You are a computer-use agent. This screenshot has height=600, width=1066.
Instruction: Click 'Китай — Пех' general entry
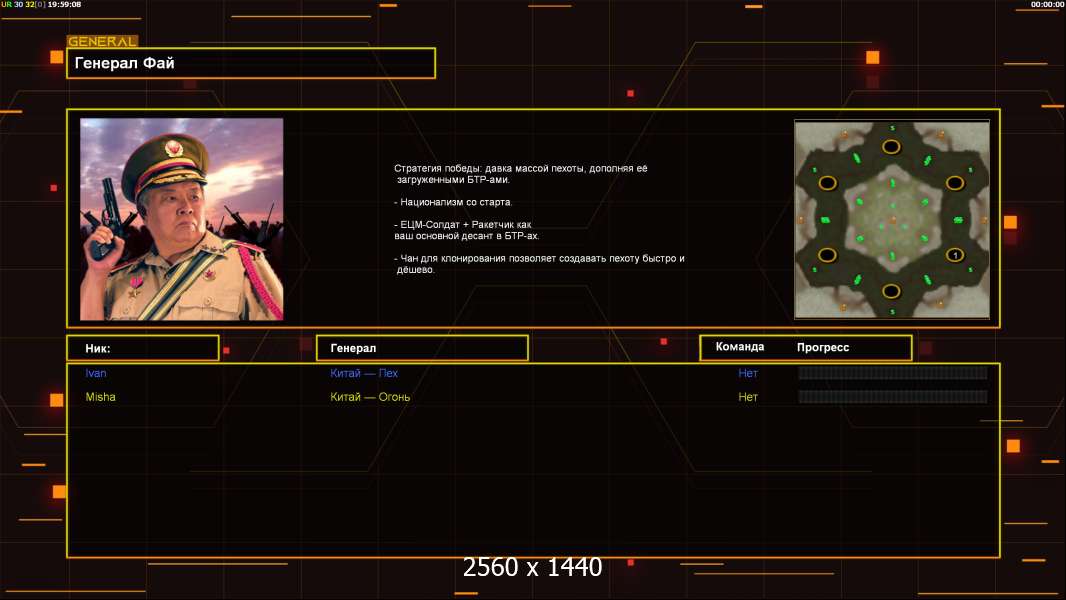pyautogui.click(x=364, y=373)
